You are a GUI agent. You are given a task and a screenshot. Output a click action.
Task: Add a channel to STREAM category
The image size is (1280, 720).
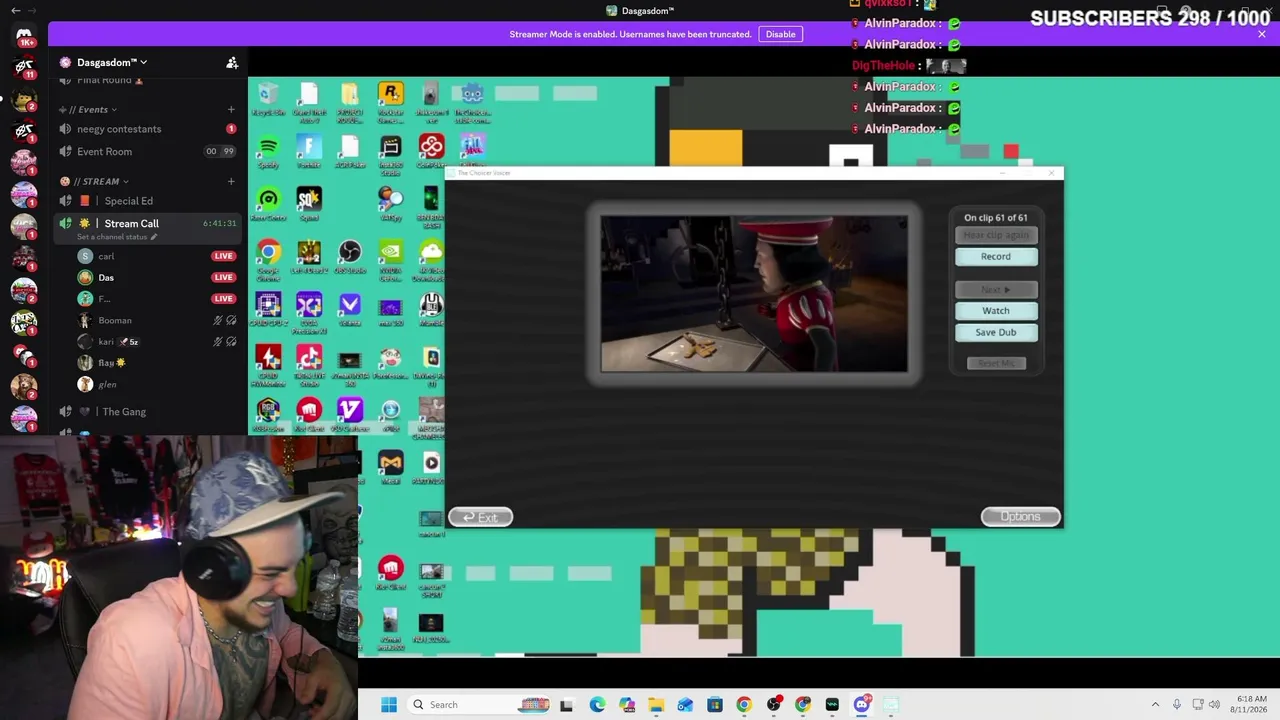point(231,181)
